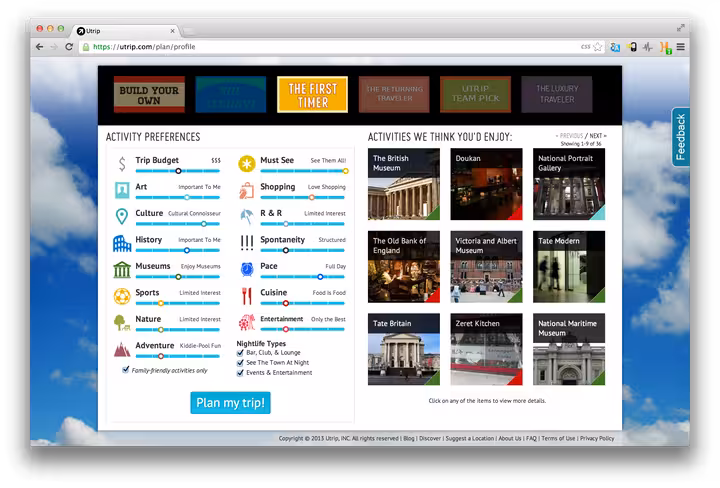Image resolution: width=720 pixels, height=488 pixels.
Task: Click the Spontaneity dashed lines icon
Action: [247, 243]
